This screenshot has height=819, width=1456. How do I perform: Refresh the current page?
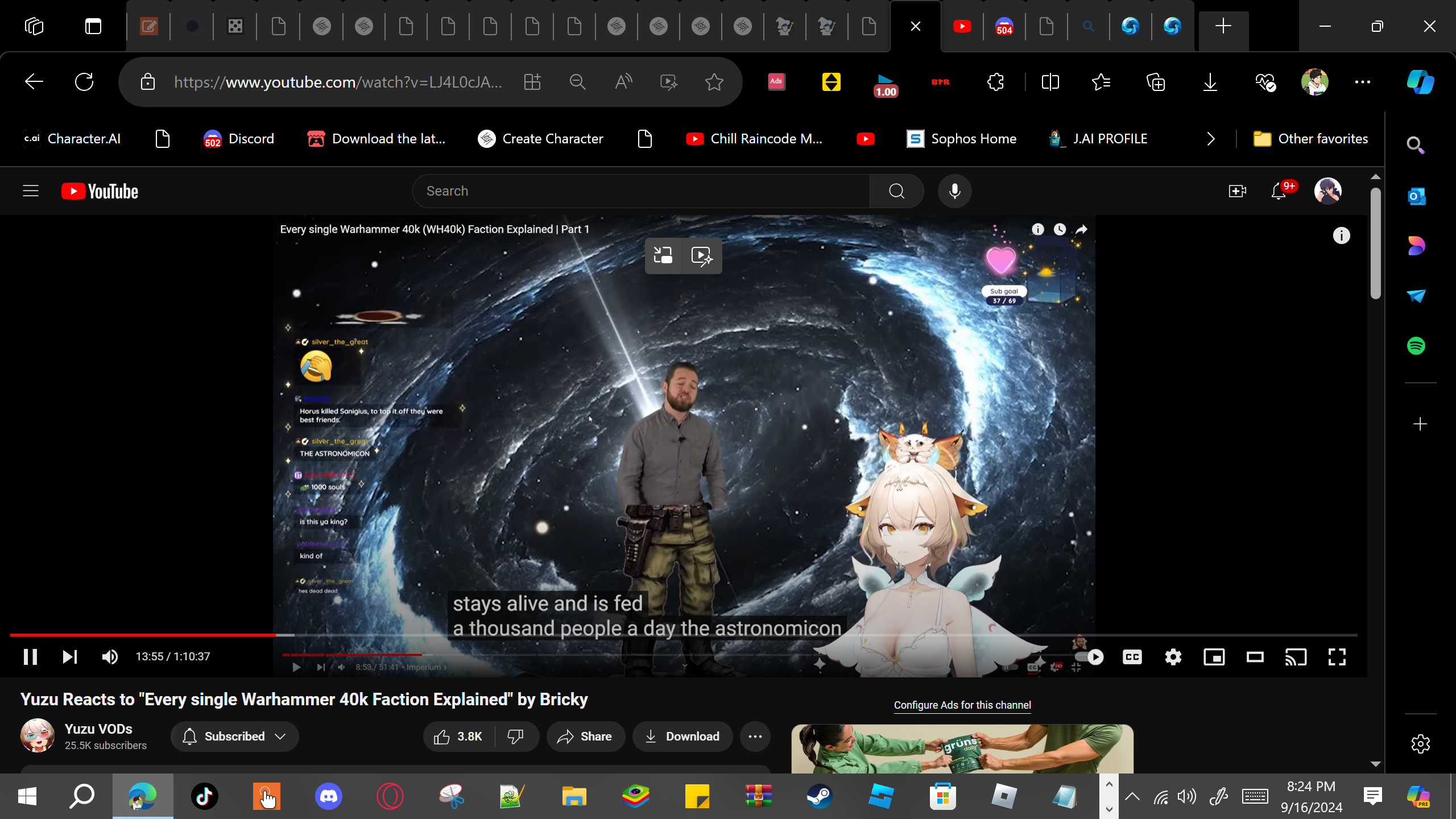[84, 82]
